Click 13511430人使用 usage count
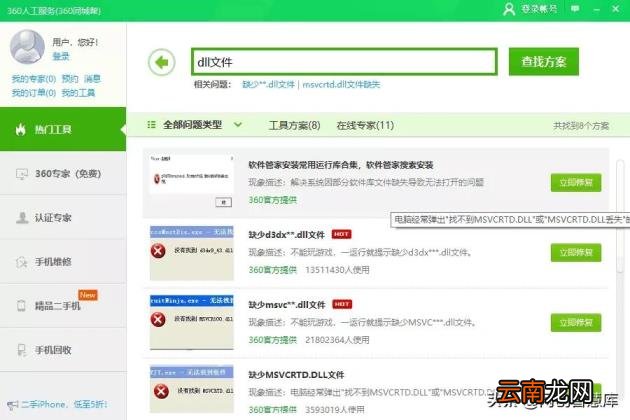Image resolution: width=630 pixels, height=420 pixels. pyautogui.click(x=337, y=270)
